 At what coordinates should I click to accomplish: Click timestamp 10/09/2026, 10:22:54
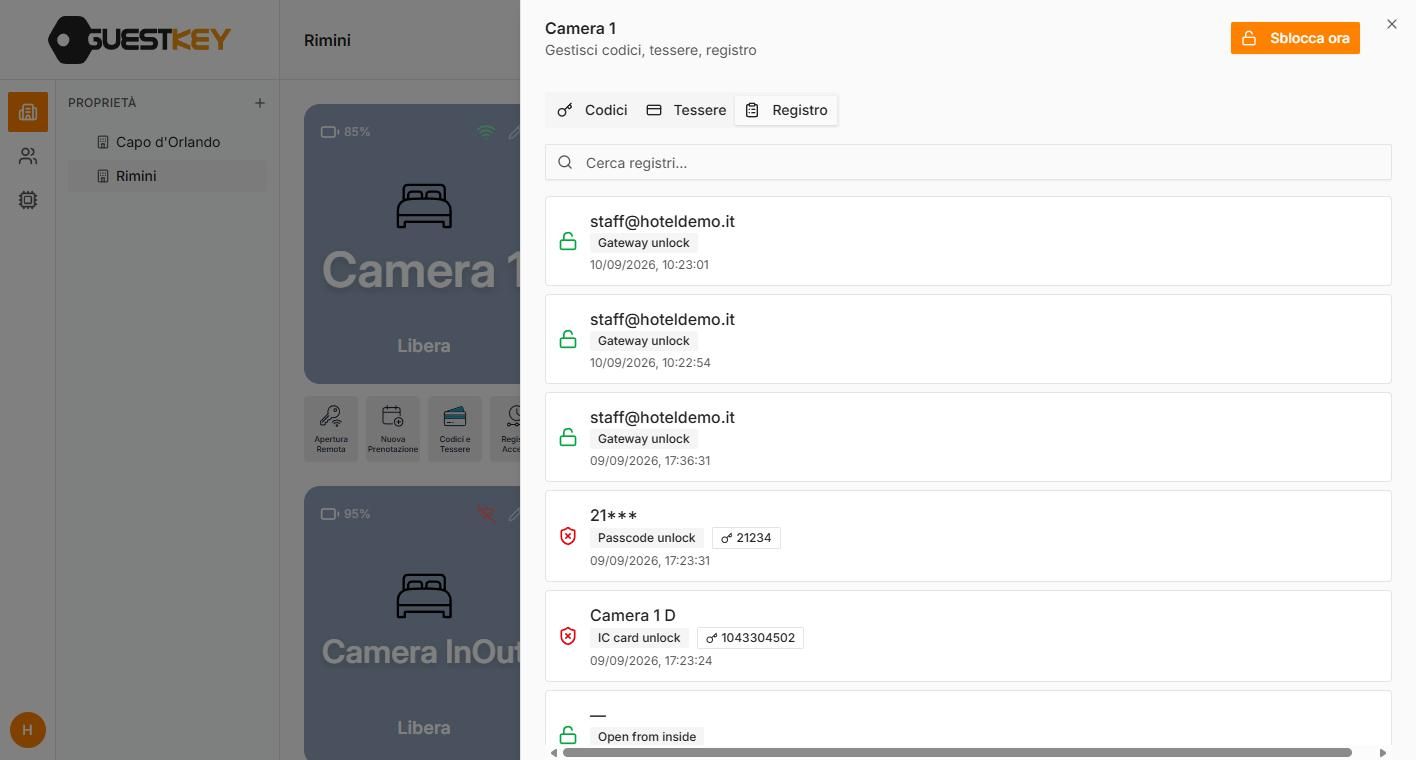650,363
